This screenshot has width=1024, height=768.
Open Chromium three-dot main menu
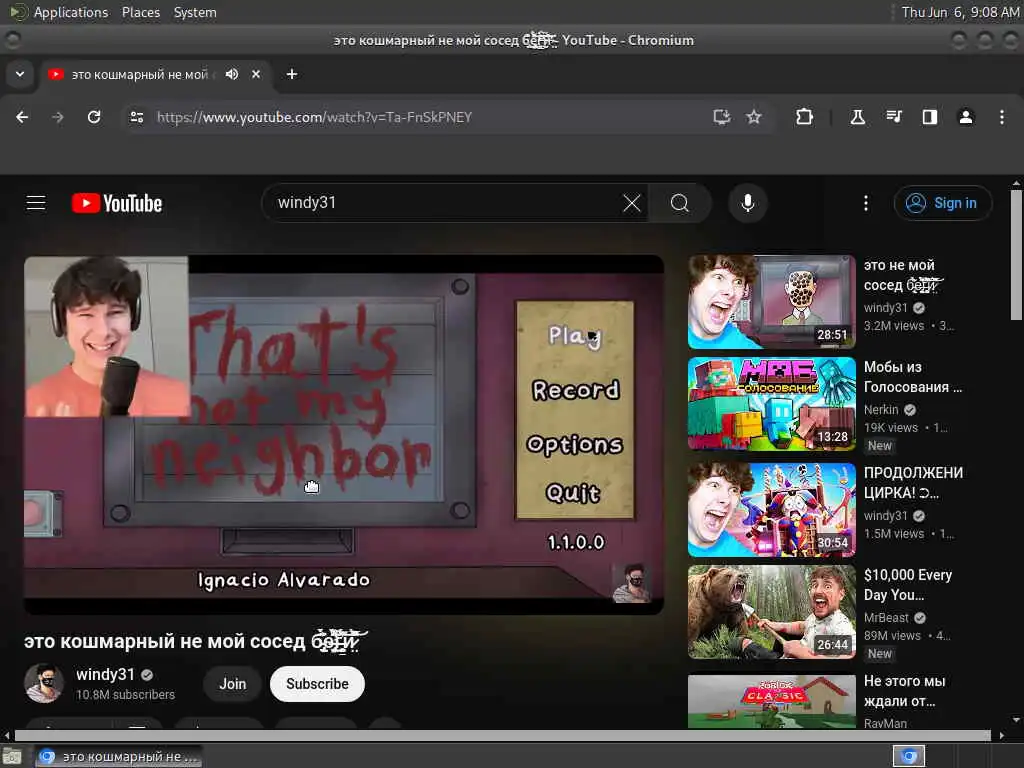click(1002, 117)
